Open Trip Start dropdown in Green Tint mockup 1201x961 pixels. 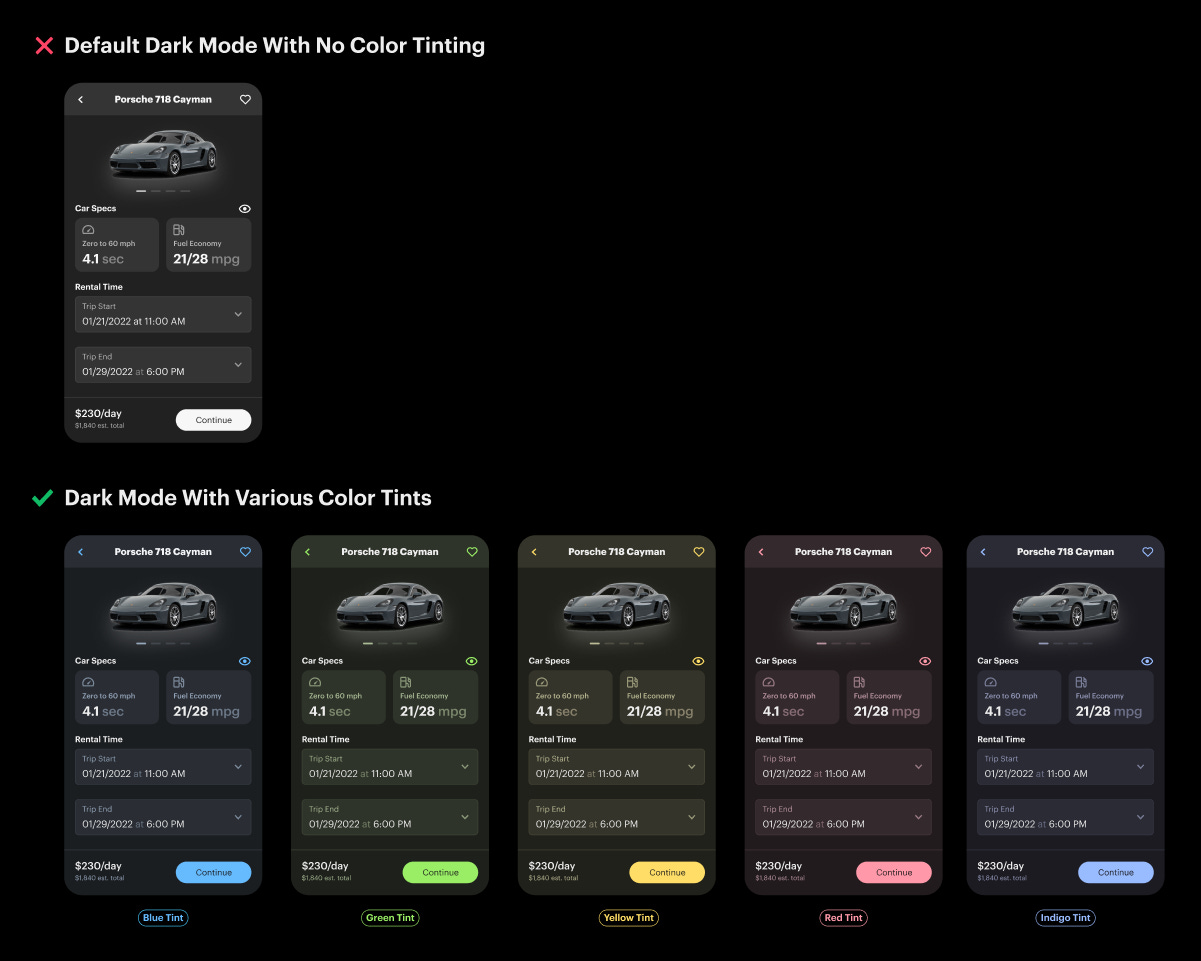coord(390,767)
